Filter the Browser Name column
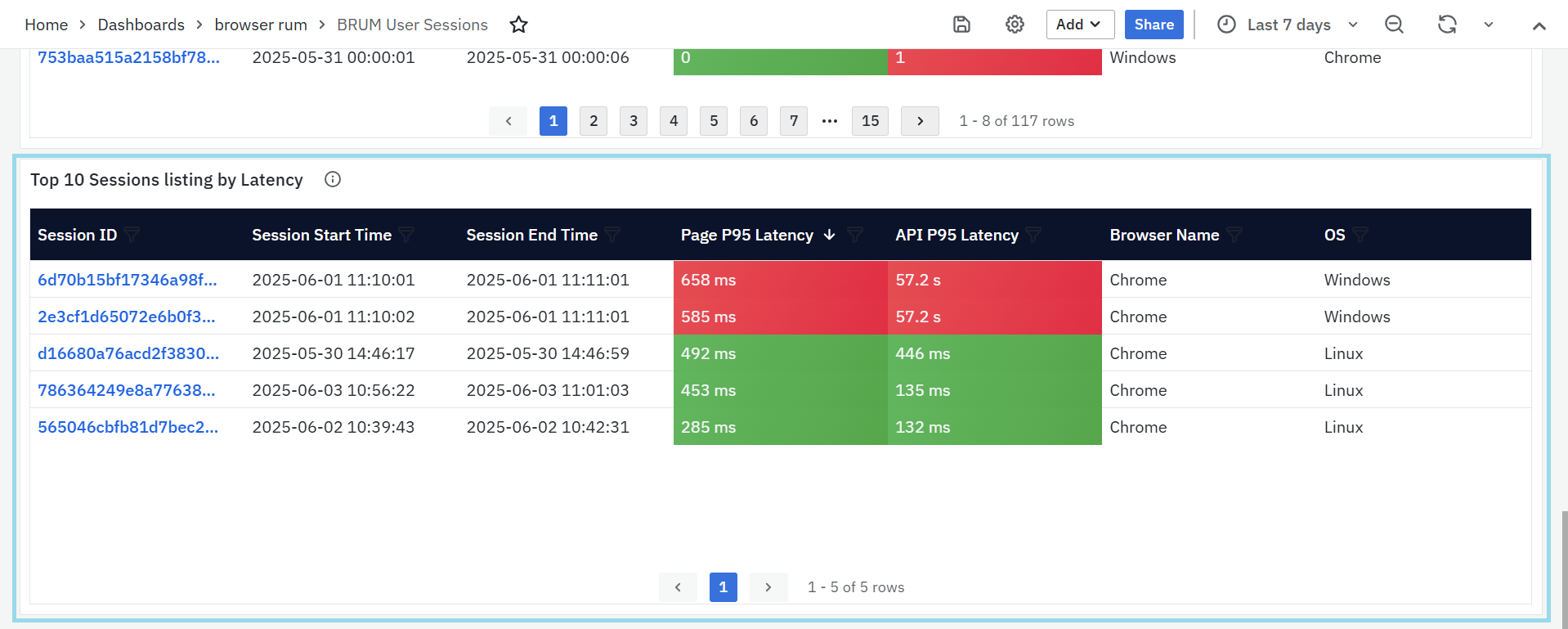 pyautogui.click(x=1234, y=236)
